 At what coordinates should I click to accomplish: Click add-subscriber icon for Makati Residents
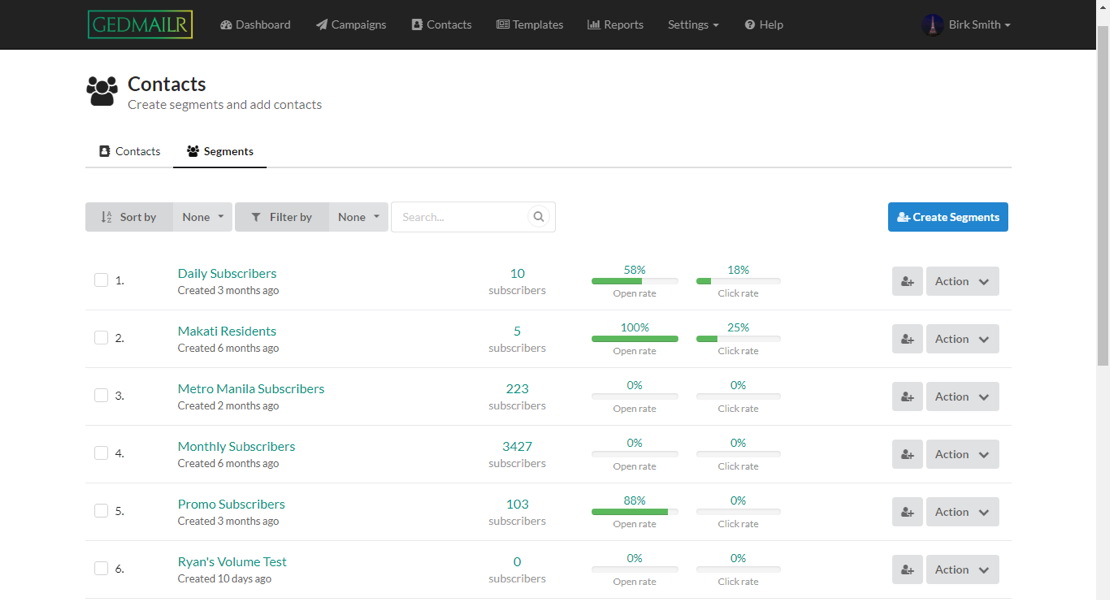tap(907, 339)
